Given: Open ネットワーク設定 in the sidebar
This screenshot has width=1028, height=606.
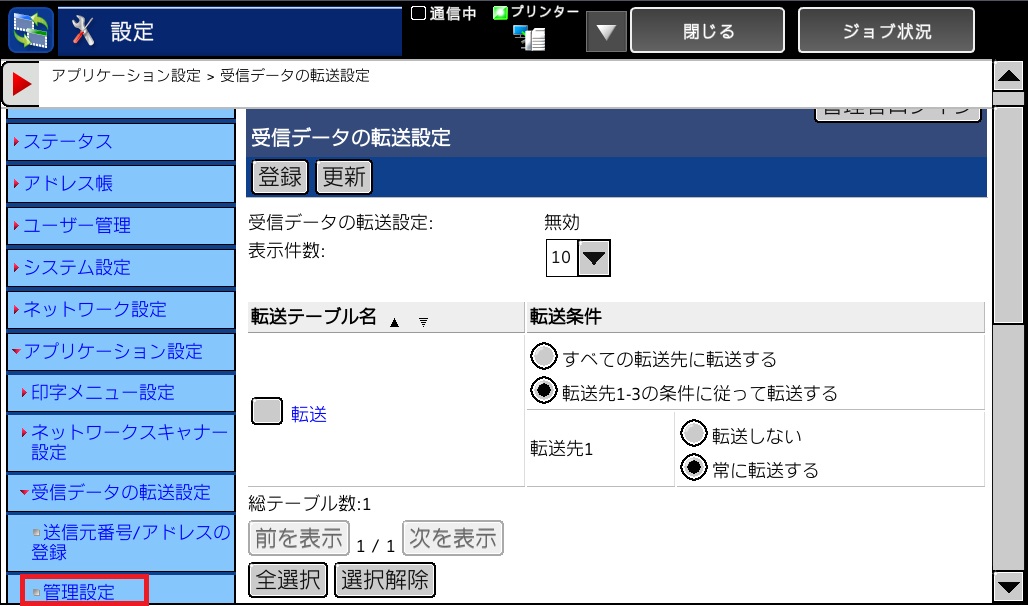Looking at the screenshot, I should click(95, 309).
